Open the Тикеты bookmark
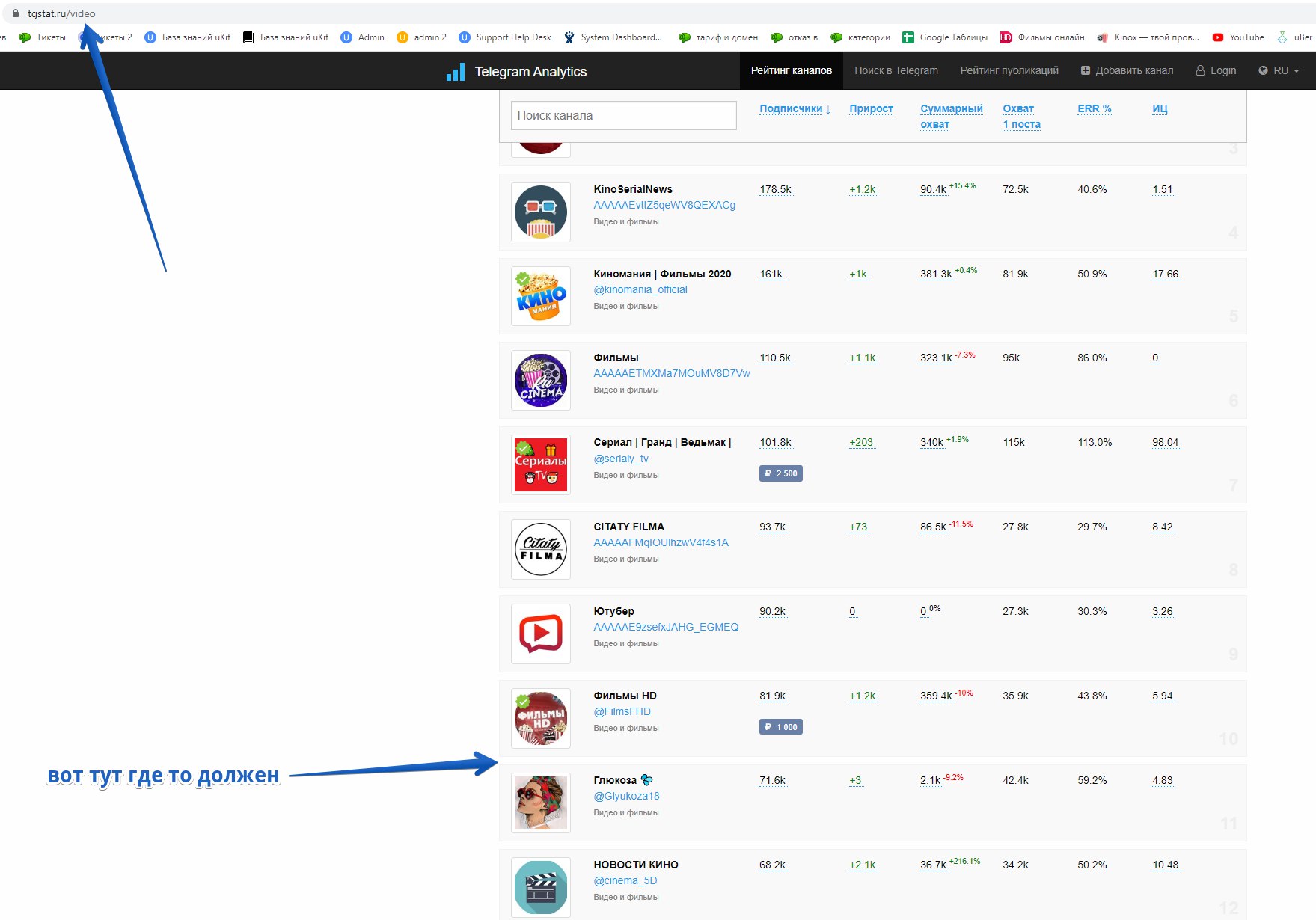The width and height of the screenshot is (1316, 920). [x=43, y=37]
